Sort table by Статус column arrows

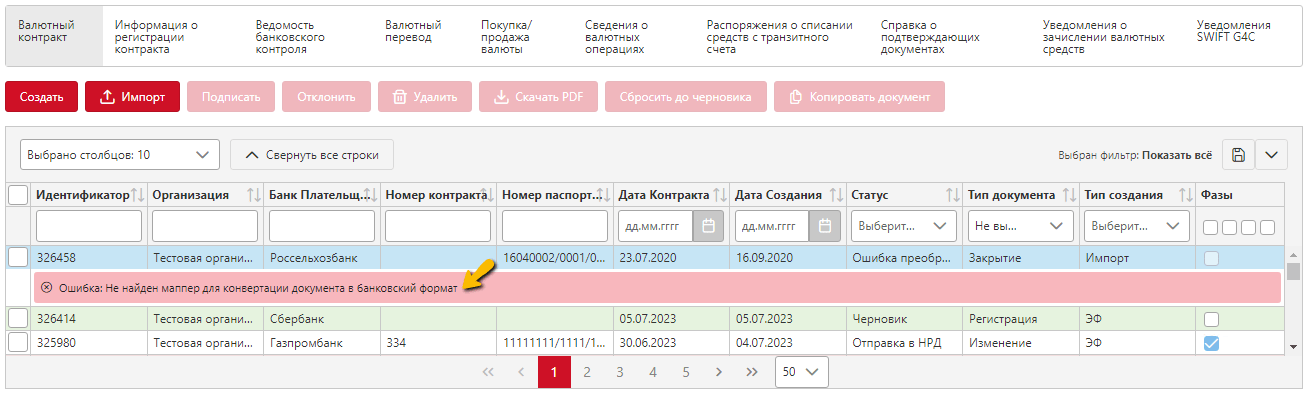[953, 195]
